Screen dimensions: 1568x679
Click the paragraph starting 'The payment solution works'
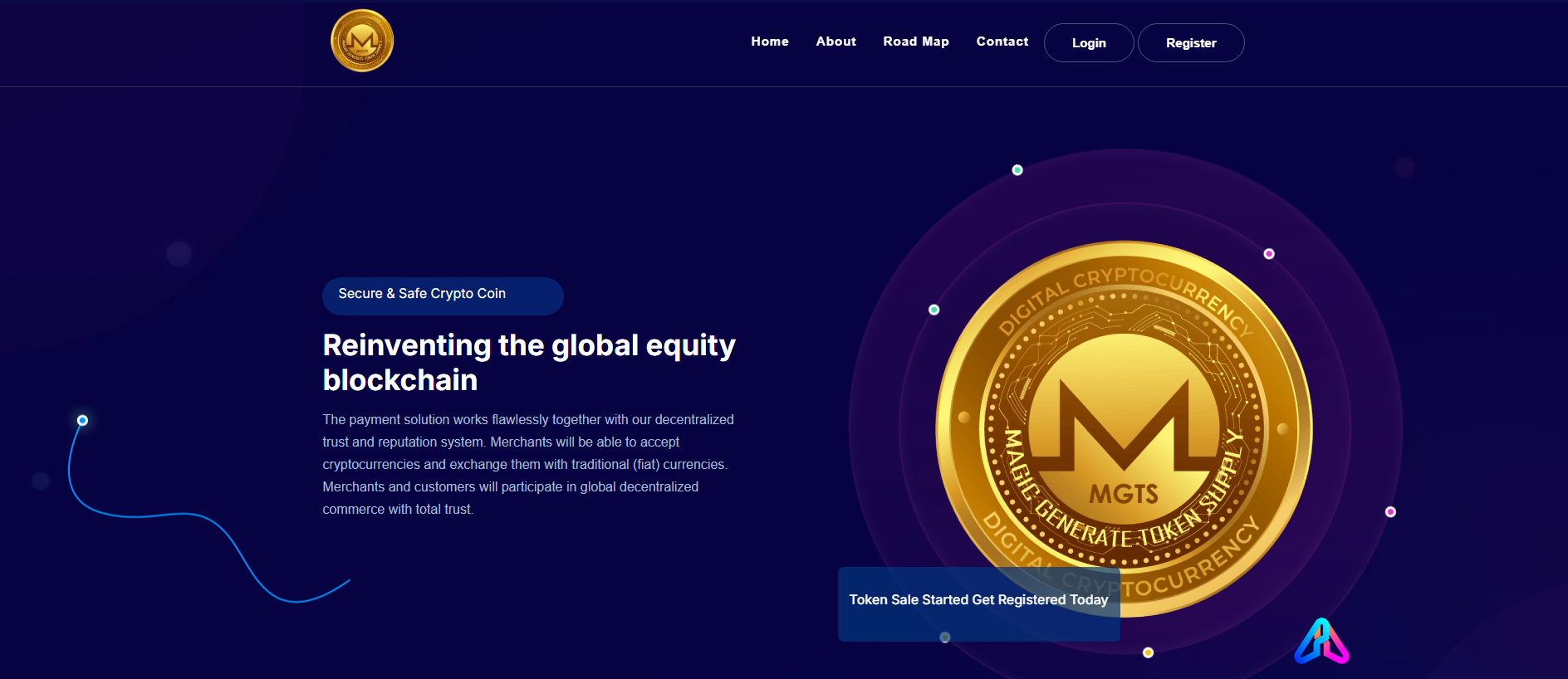click(528, 464)
